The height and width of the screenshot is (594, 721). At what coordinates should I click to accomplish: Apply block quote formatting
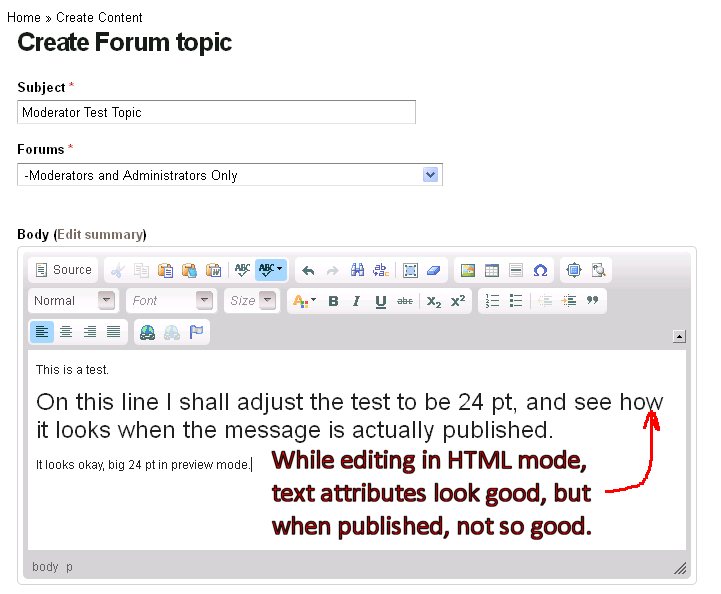(x=593, y=301)
